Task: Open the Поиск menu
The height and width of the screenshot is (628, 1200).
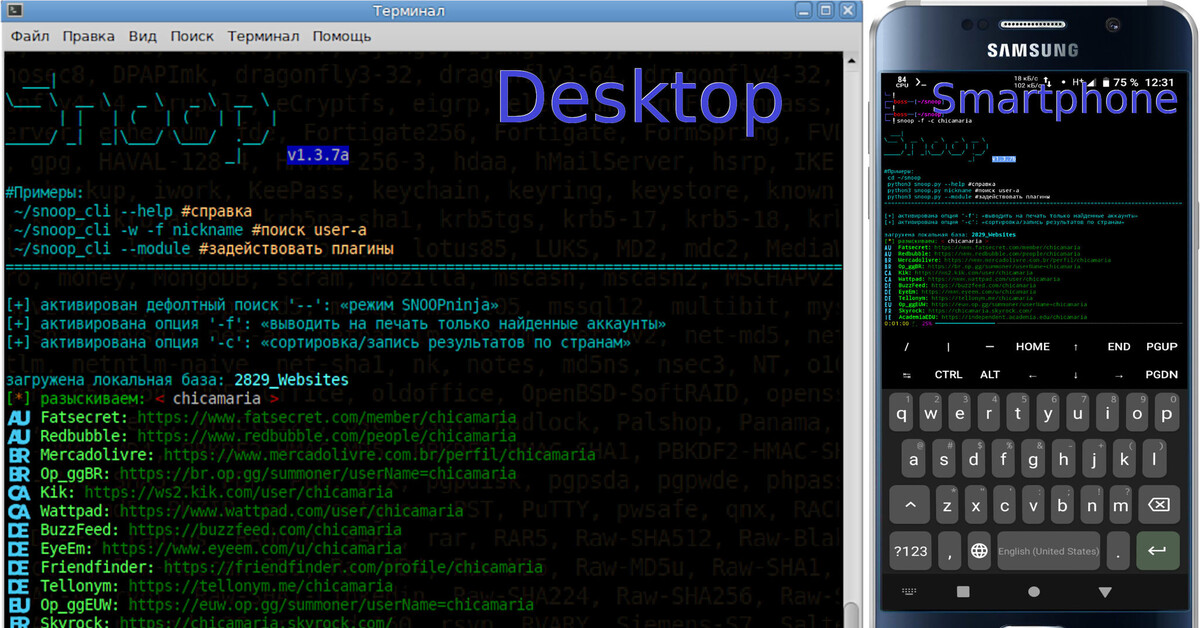Action: [x=192, y=36]
